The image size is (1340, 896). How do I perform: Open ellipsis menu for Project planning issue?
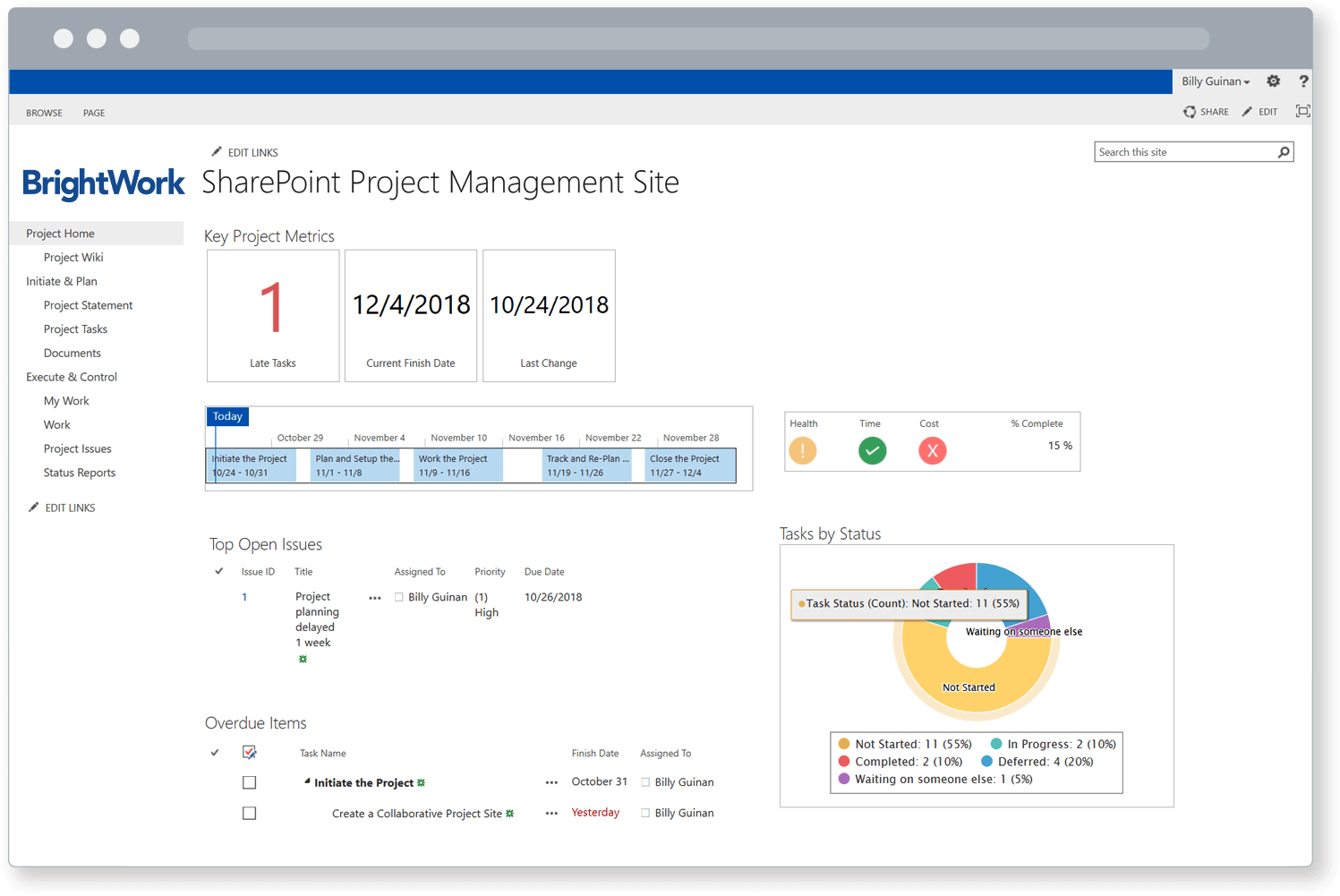click(x=375, y=598)
